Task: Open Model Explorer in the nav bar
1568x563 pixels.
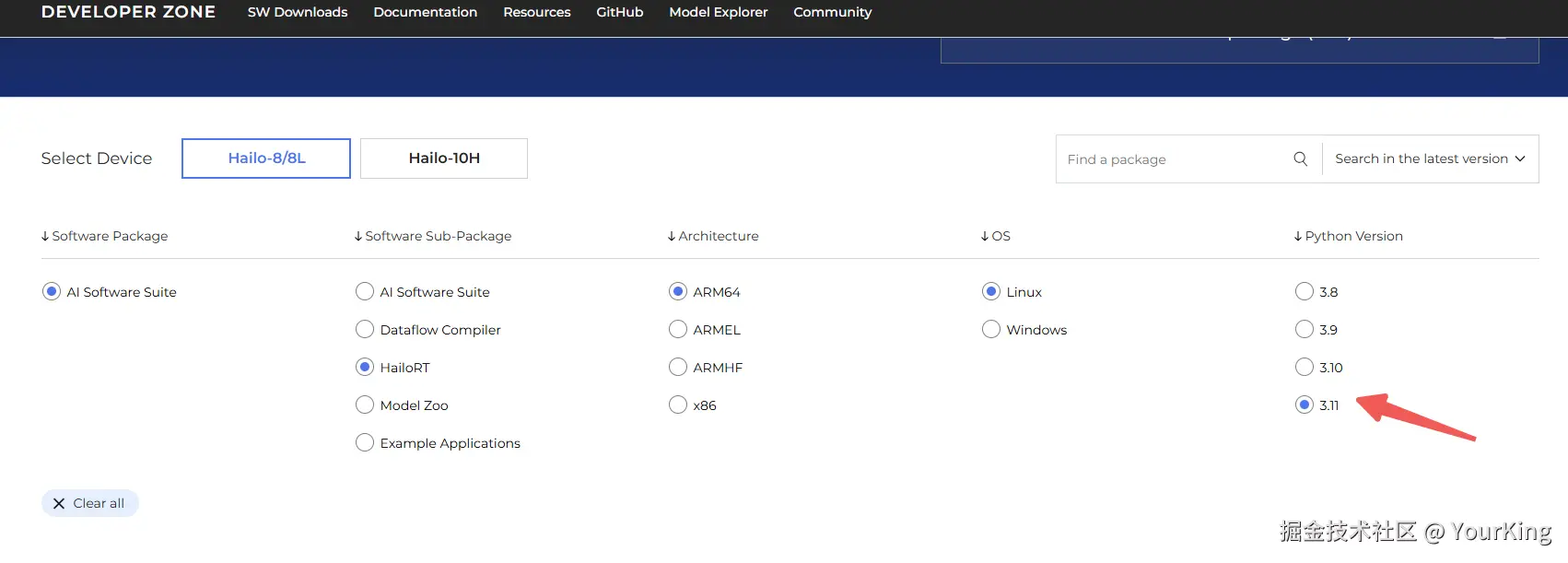Action: pyautogui.click(x=719, y=12)
